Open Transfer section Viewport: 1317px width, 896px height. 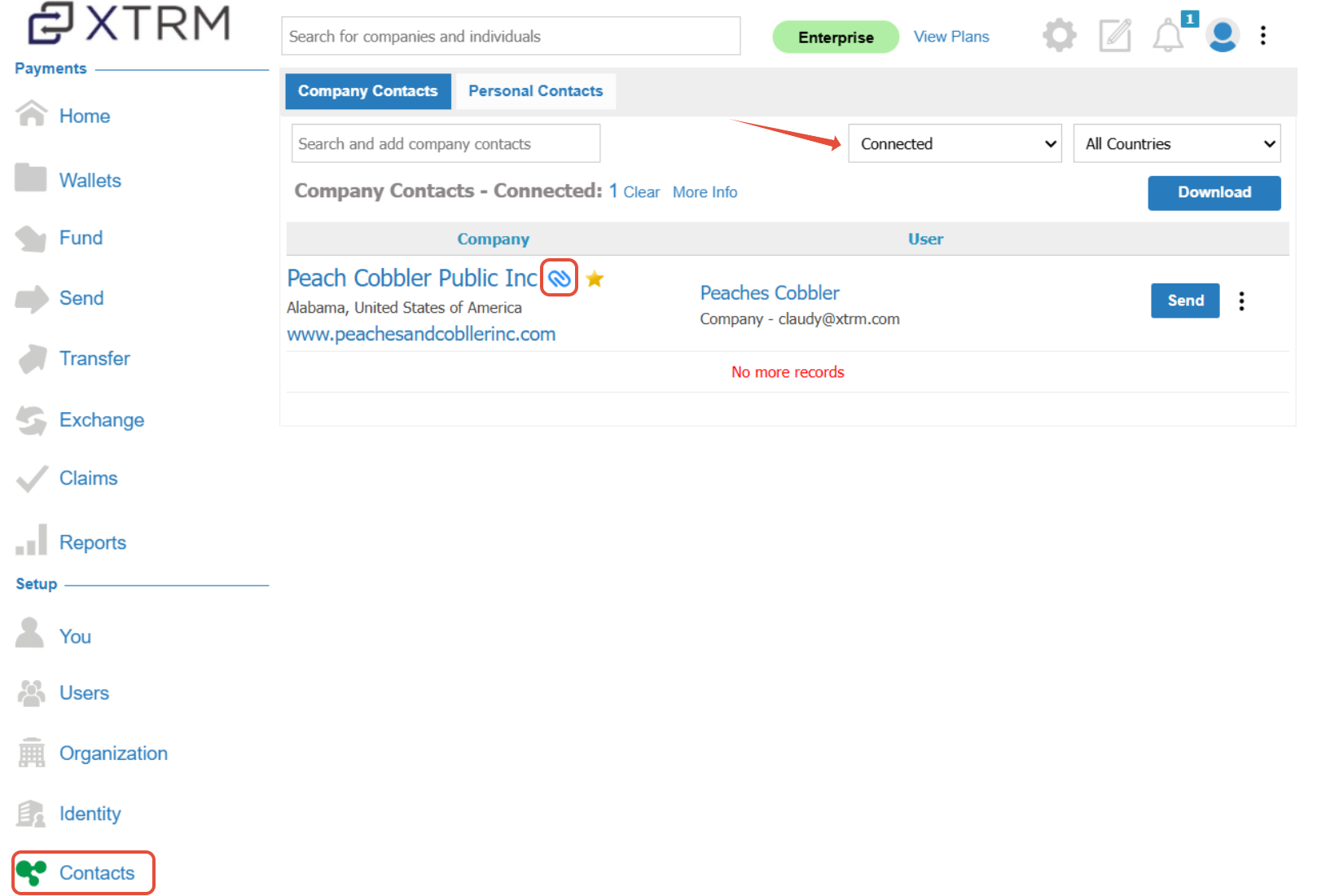pyautogui.click(x=94, y=358)
